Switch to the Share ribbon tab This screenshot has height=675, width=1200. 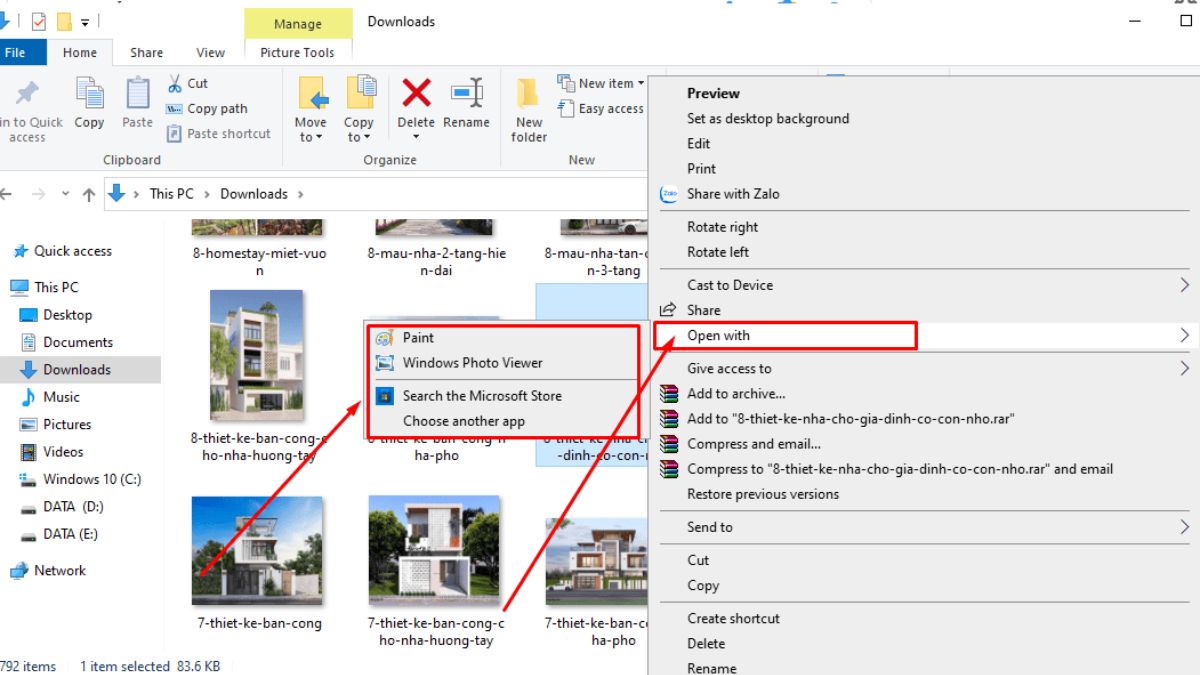(146, 53)
